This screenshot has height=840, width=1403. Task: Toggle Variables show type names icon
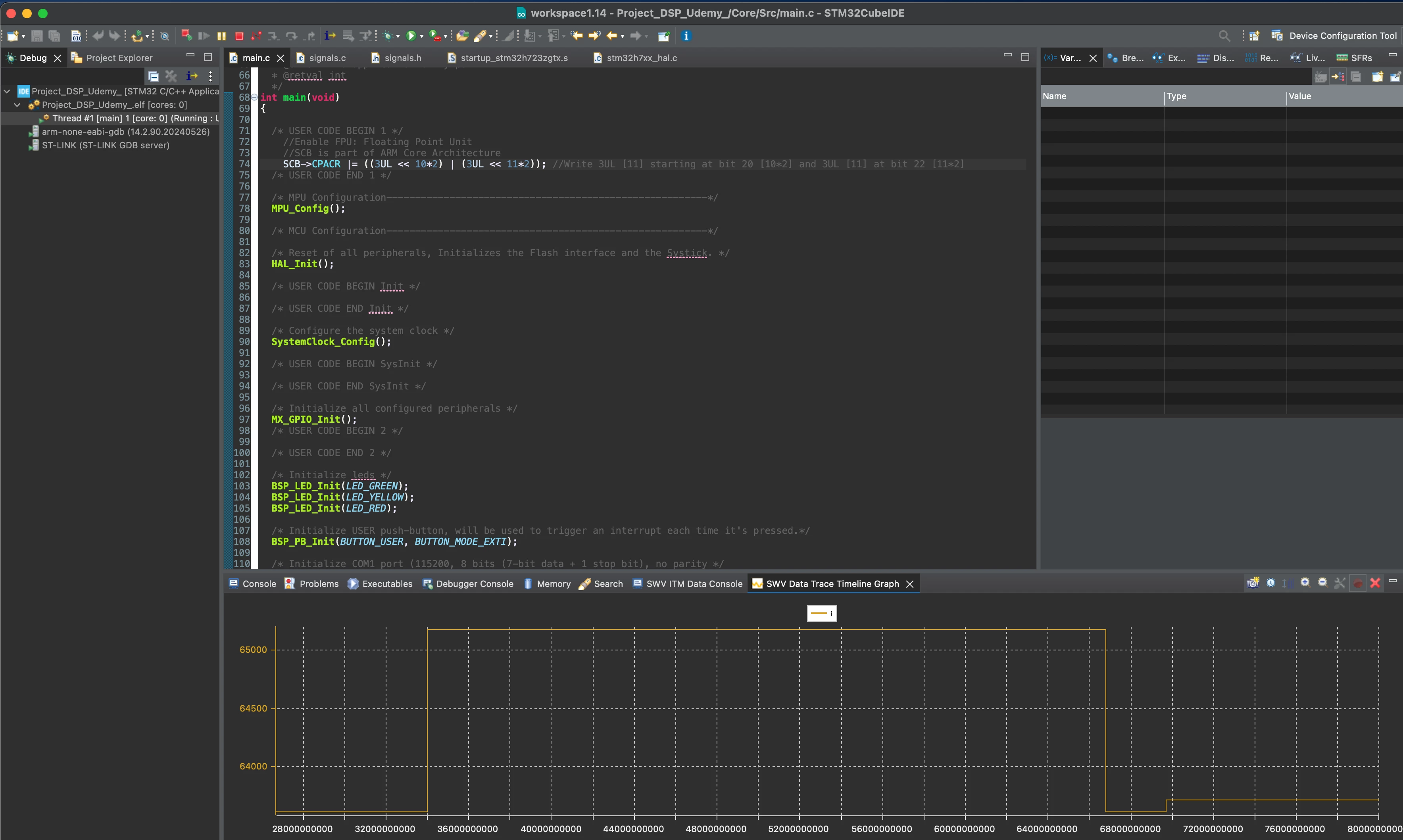(1320, 77)
